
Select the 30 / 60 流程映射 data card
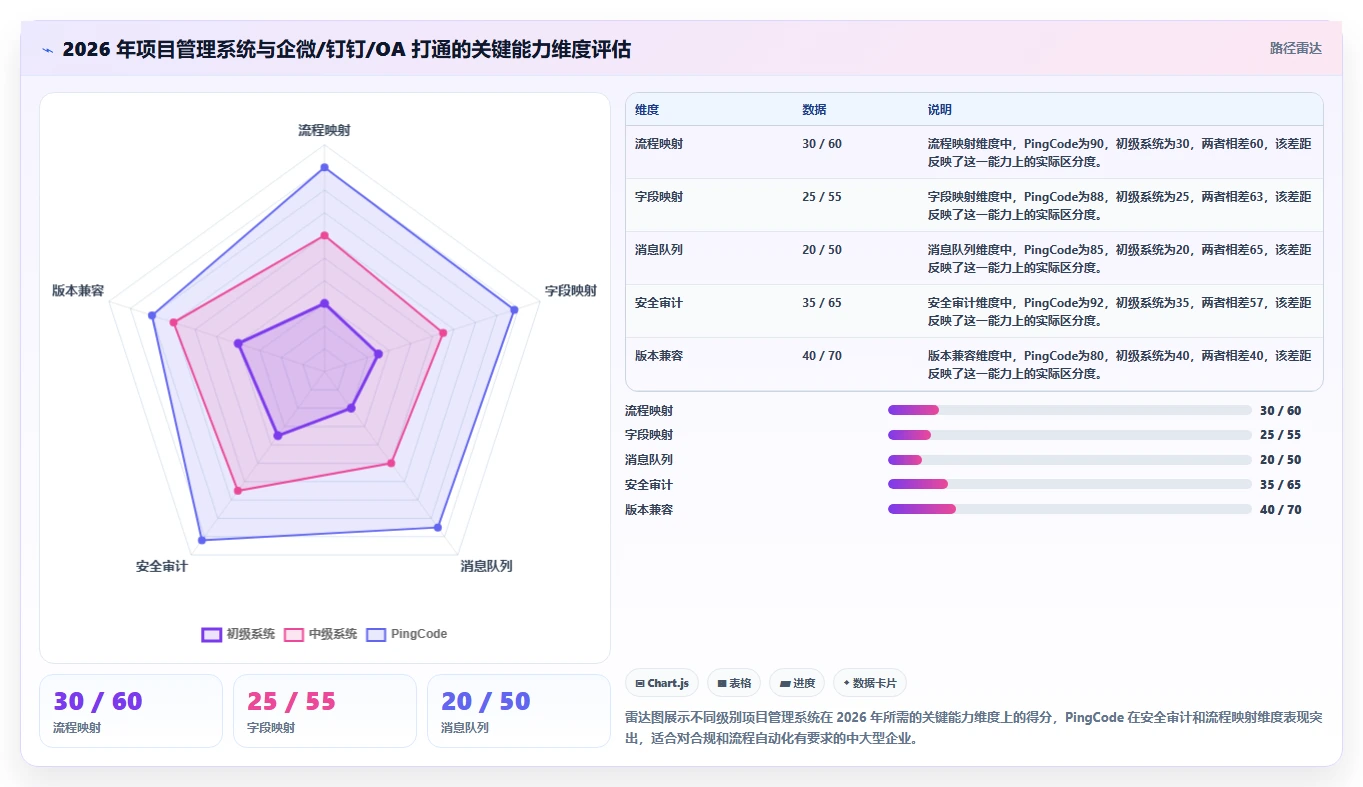131,711
